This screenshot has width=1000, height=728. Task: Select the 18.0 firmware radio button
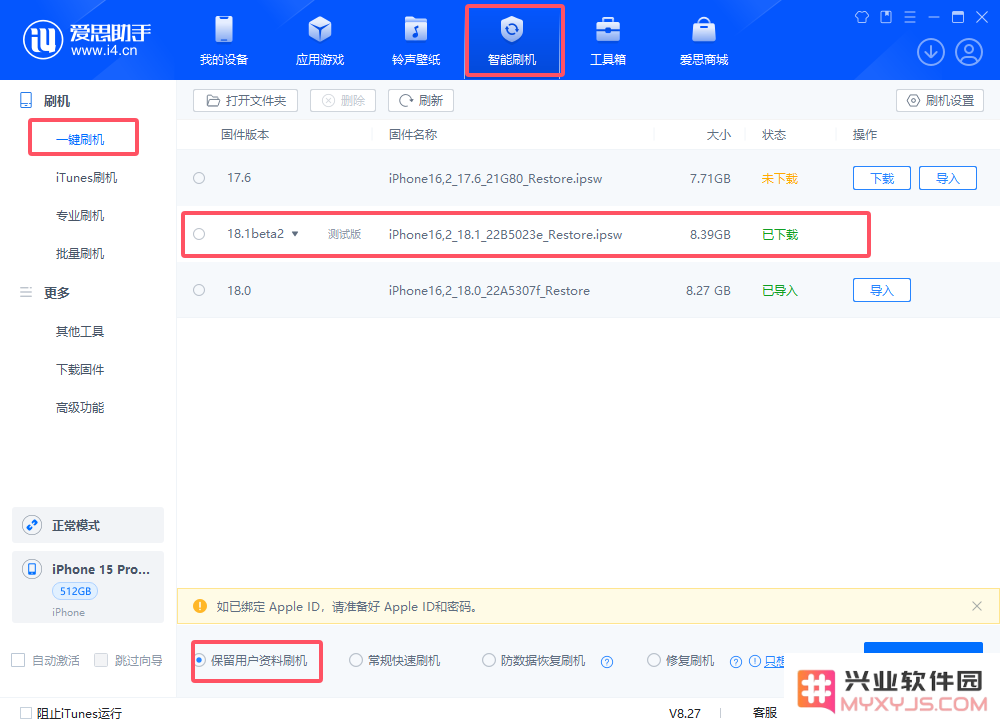point(199,290)
